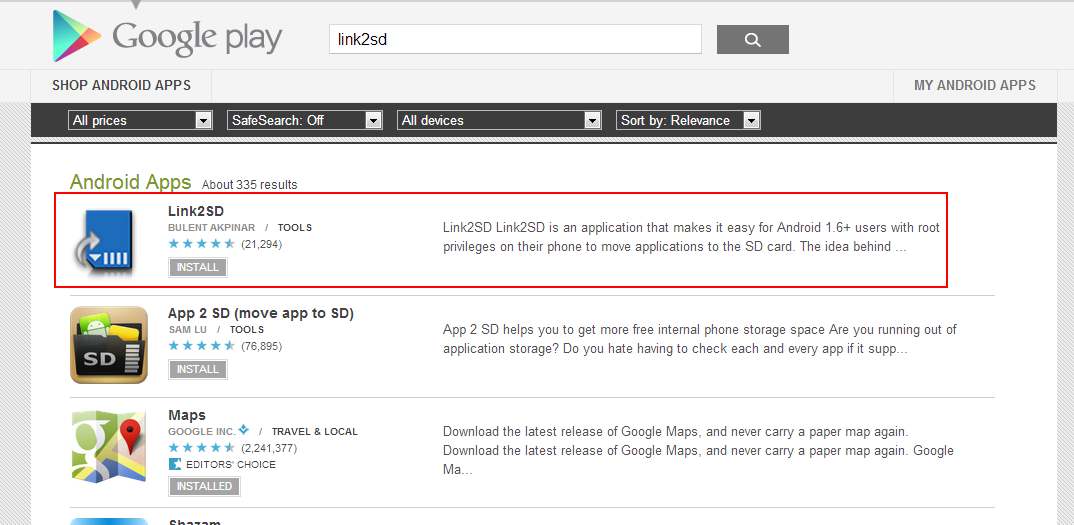Open the All devices dropdown
Viewport: 1074px width, 525px height.
499,120
